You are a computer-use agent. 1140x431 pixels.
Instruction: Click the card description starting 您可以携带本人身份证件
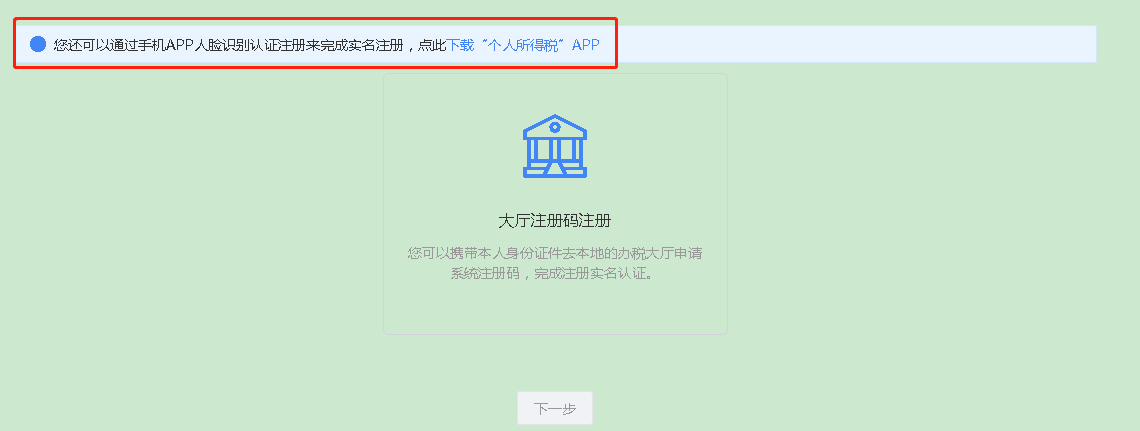click(x=555, y=264)
